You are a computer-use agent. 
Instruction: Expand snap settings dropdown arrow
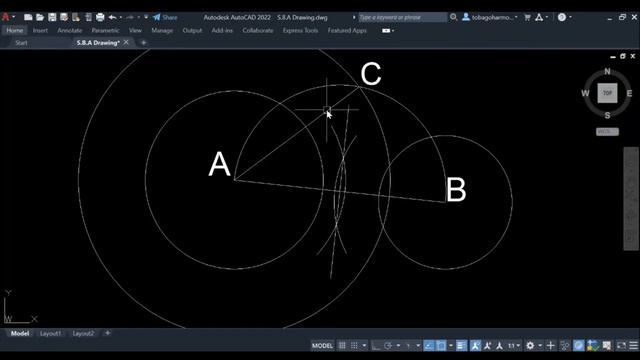click(364, 346)
